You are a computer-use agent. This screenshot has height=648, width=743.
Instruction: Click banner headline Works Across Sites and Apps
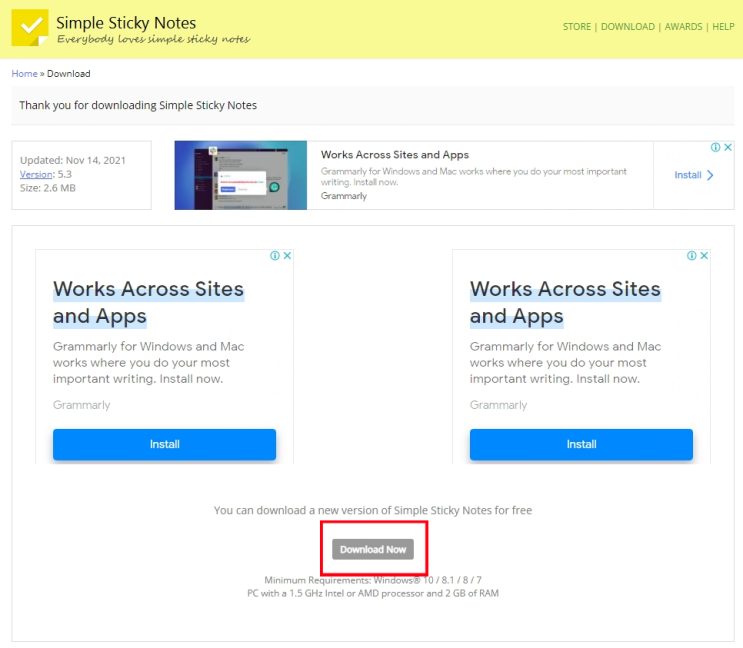[395, 154]
